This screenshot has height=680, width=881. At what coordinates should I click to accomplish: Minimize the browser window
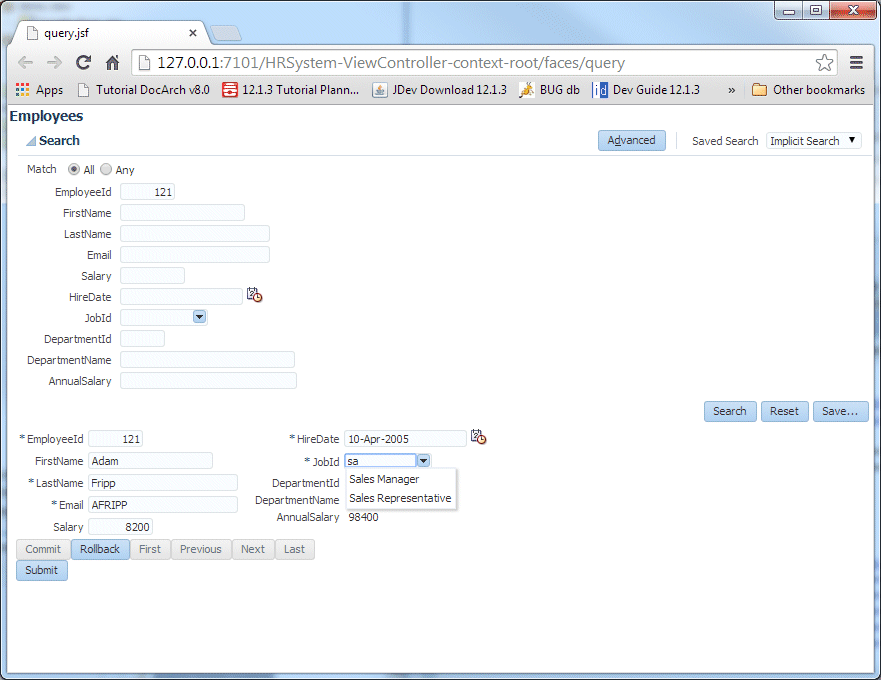tap(789, 10)
